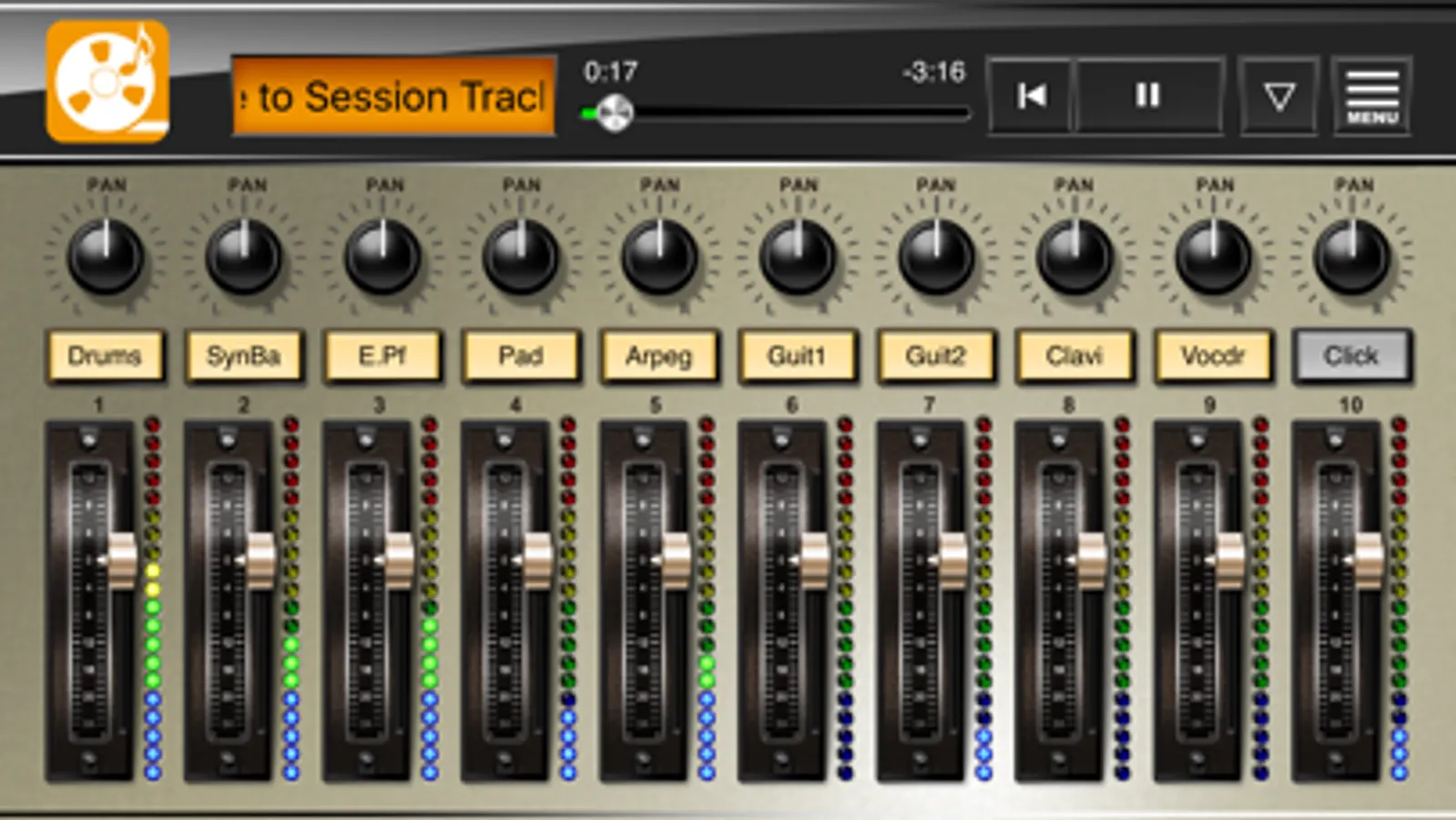Toggle the Clavi track button
The image size is (1456, 820).
pos(1074,355)
